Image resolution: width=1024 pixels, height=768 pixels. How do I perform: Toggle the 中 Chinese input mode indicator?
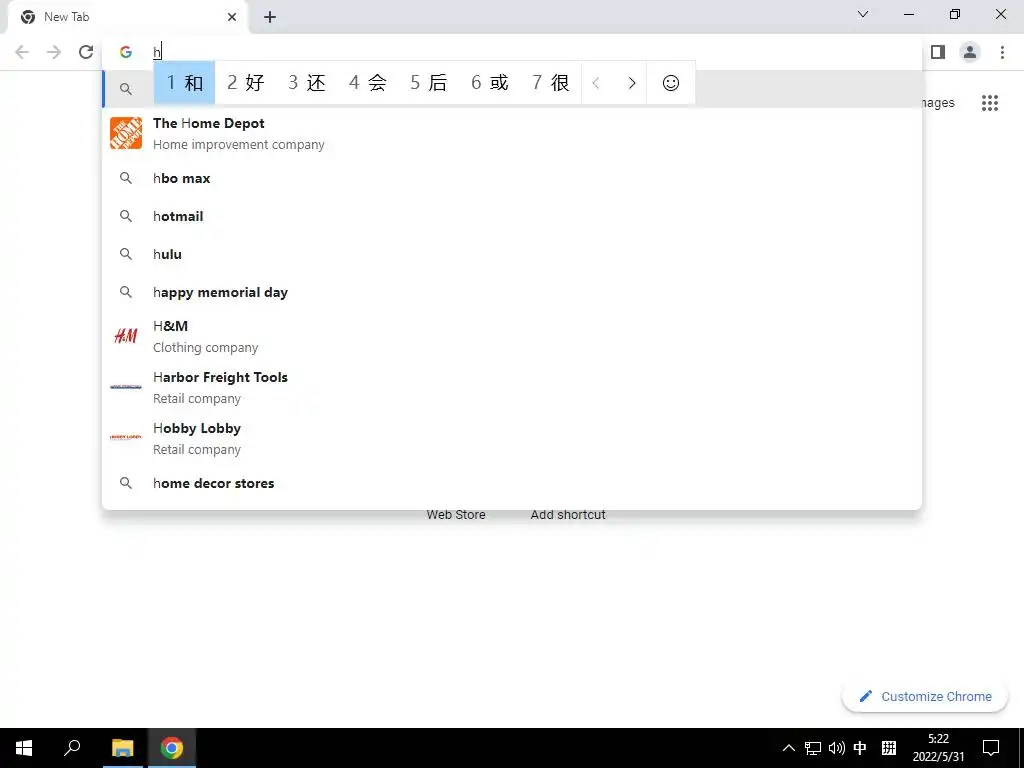pos(860,748)
